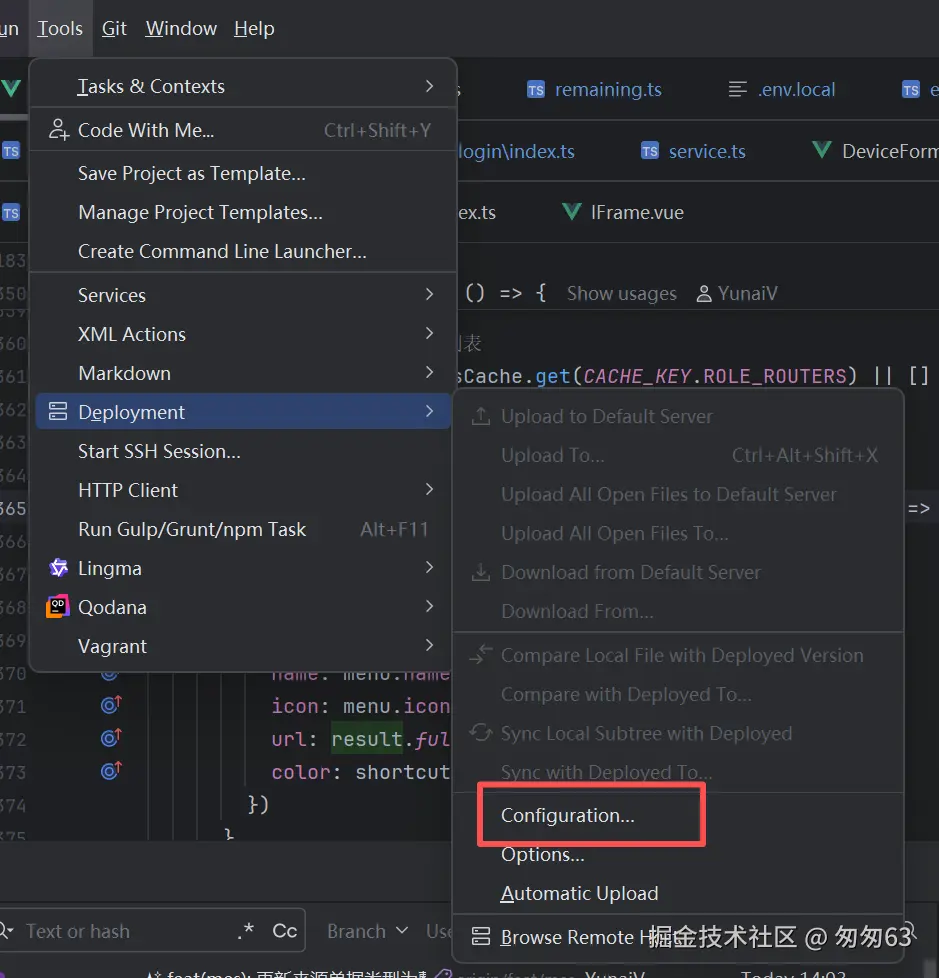
Task: Open Deployment Configuration...
Action: (x=678, y=816)
